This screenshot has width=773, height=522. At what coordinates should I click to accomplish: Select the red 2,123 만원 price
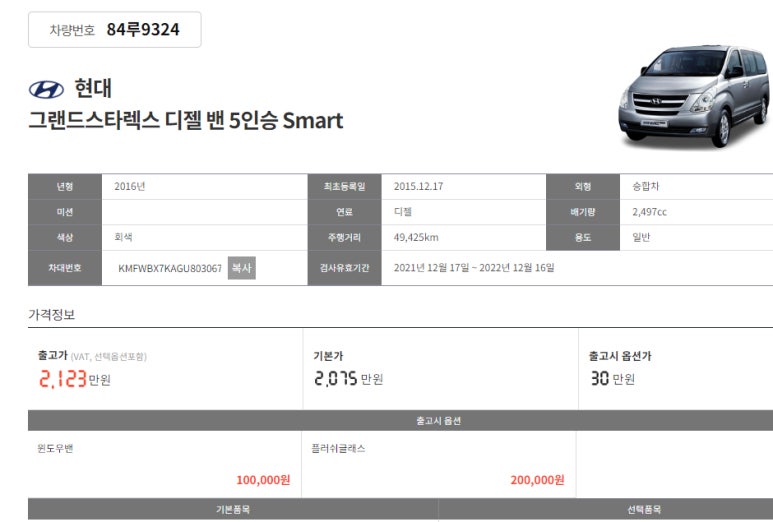pyautogui.click(x=75, y=379)
